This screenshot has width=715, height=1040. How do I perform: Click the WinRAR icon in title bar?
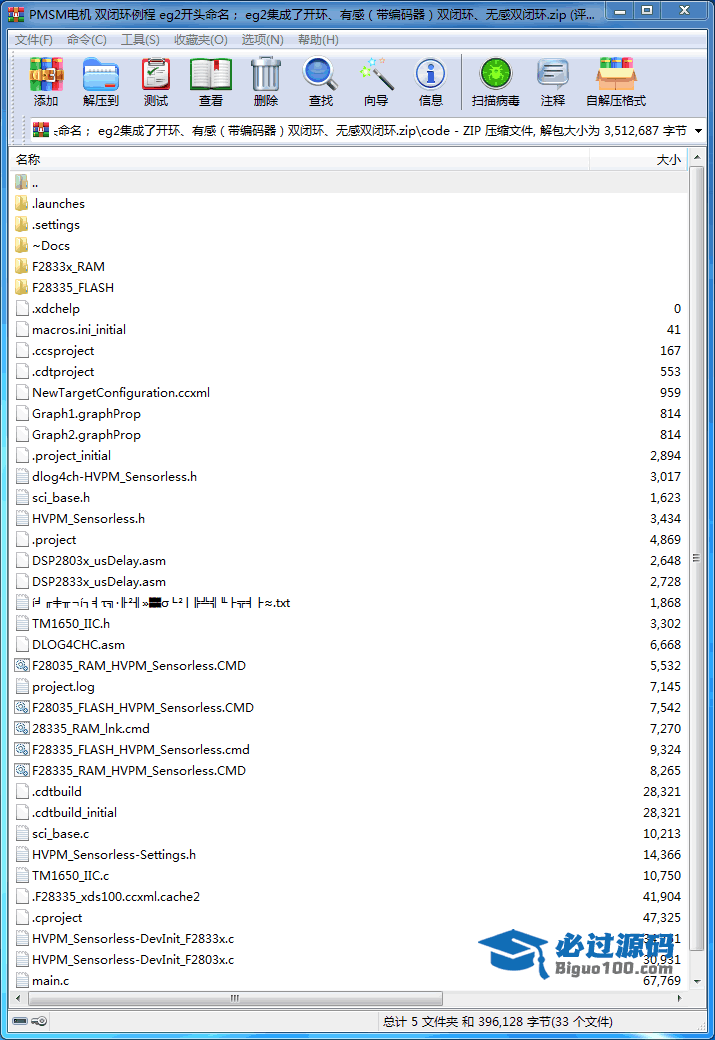pyautogui.click(x=15, y=14)
